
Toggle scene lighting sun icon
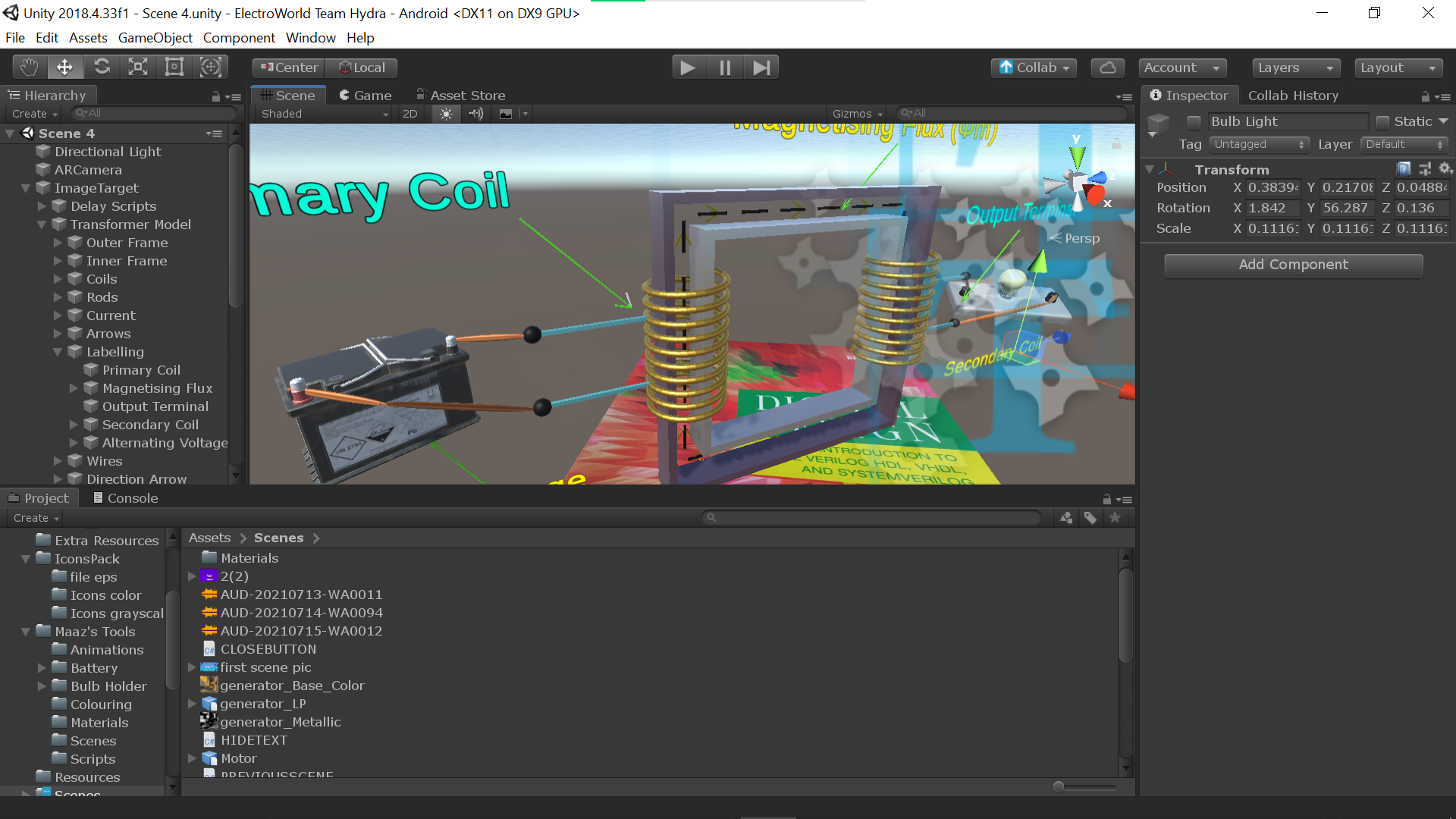(x=446, y=114)
